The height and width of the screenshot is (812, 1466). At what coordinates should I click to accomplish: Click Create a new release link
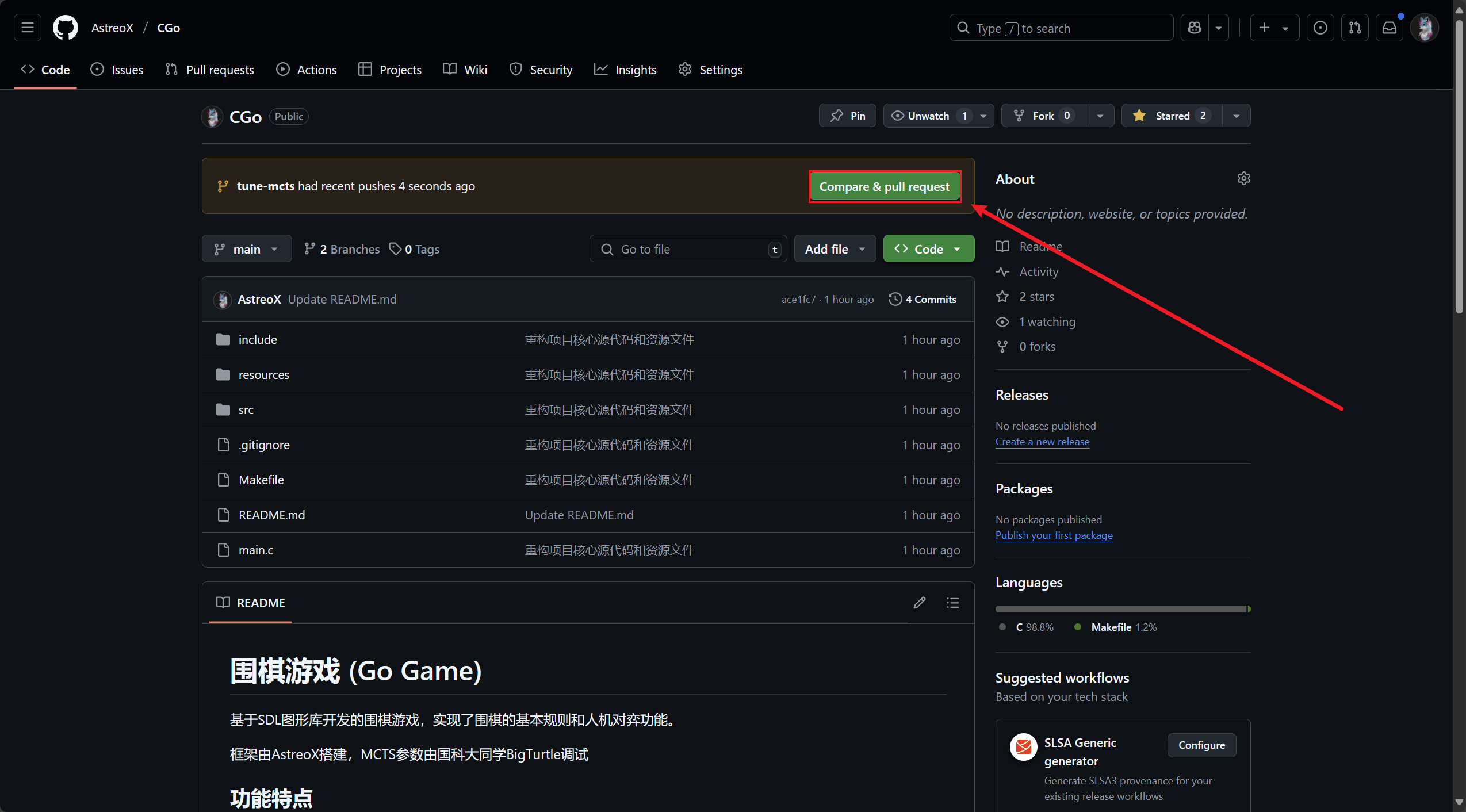click(1042, 441)
